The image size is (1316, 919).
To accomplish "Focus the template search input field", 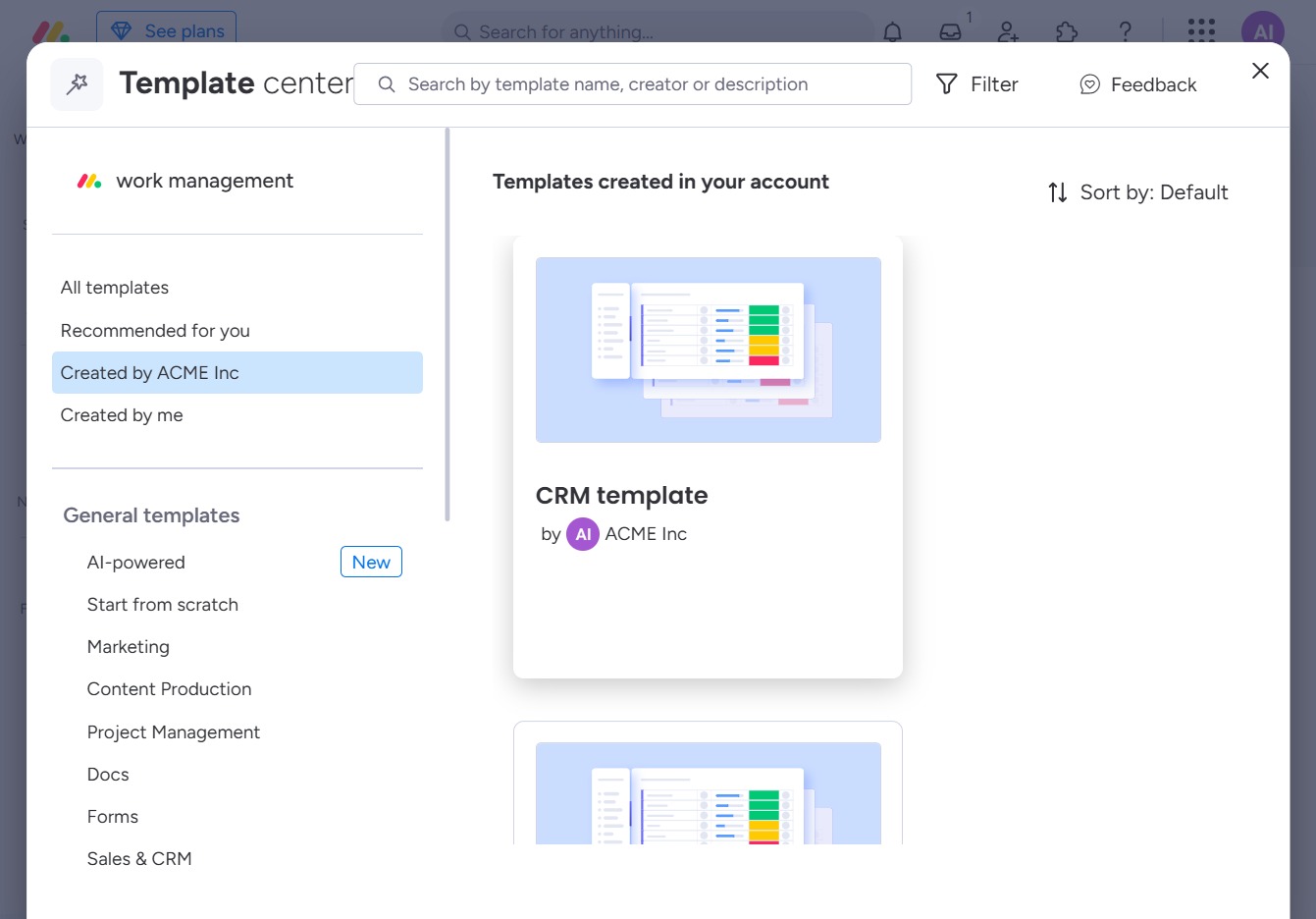I will [x=632, y=84].
